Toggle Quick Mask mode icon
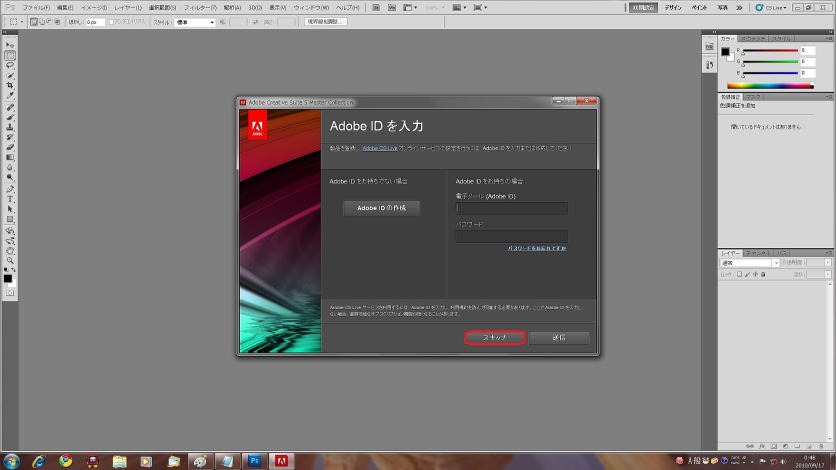The height and width of the screenshot is (470, 836). tap(10, 293)
